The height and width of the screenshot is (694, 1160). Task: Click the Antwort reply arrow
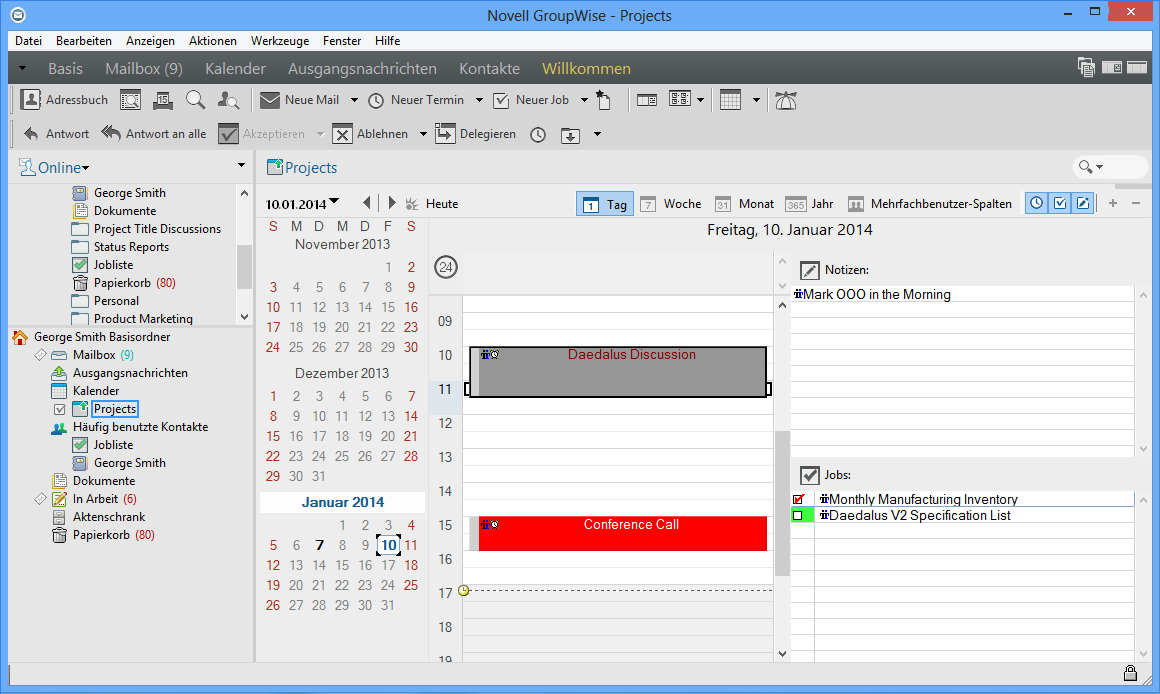56,134
